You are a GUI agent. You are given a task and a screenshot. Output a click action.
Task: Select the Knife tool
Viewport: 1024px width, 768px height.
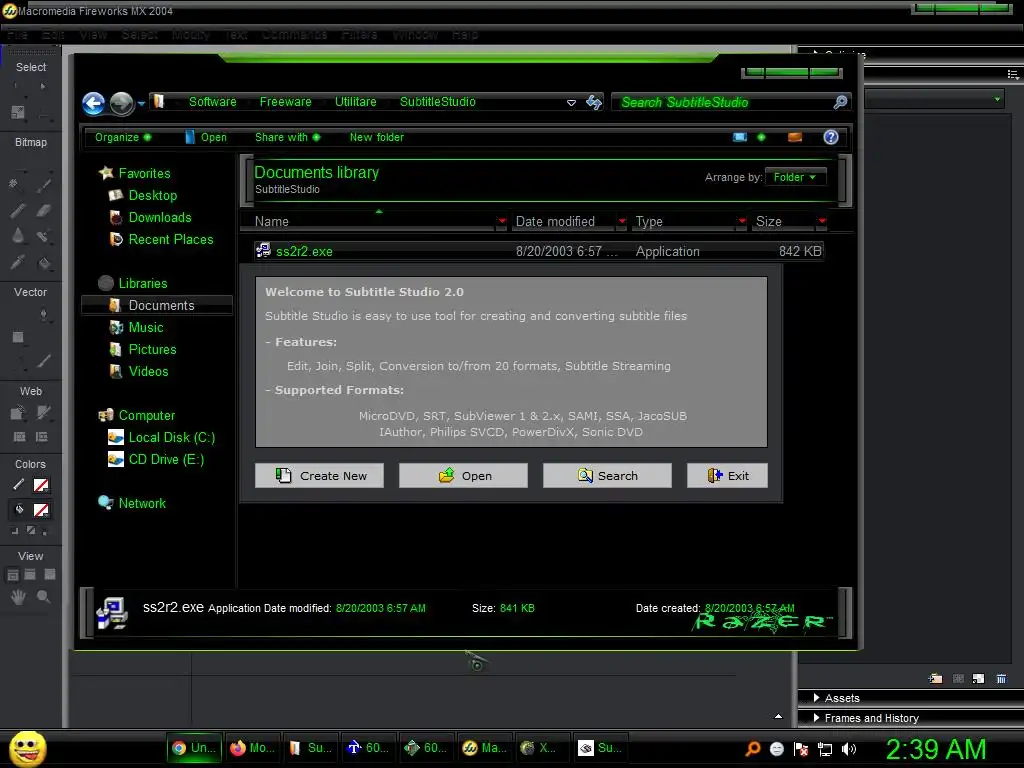point(44,360)
